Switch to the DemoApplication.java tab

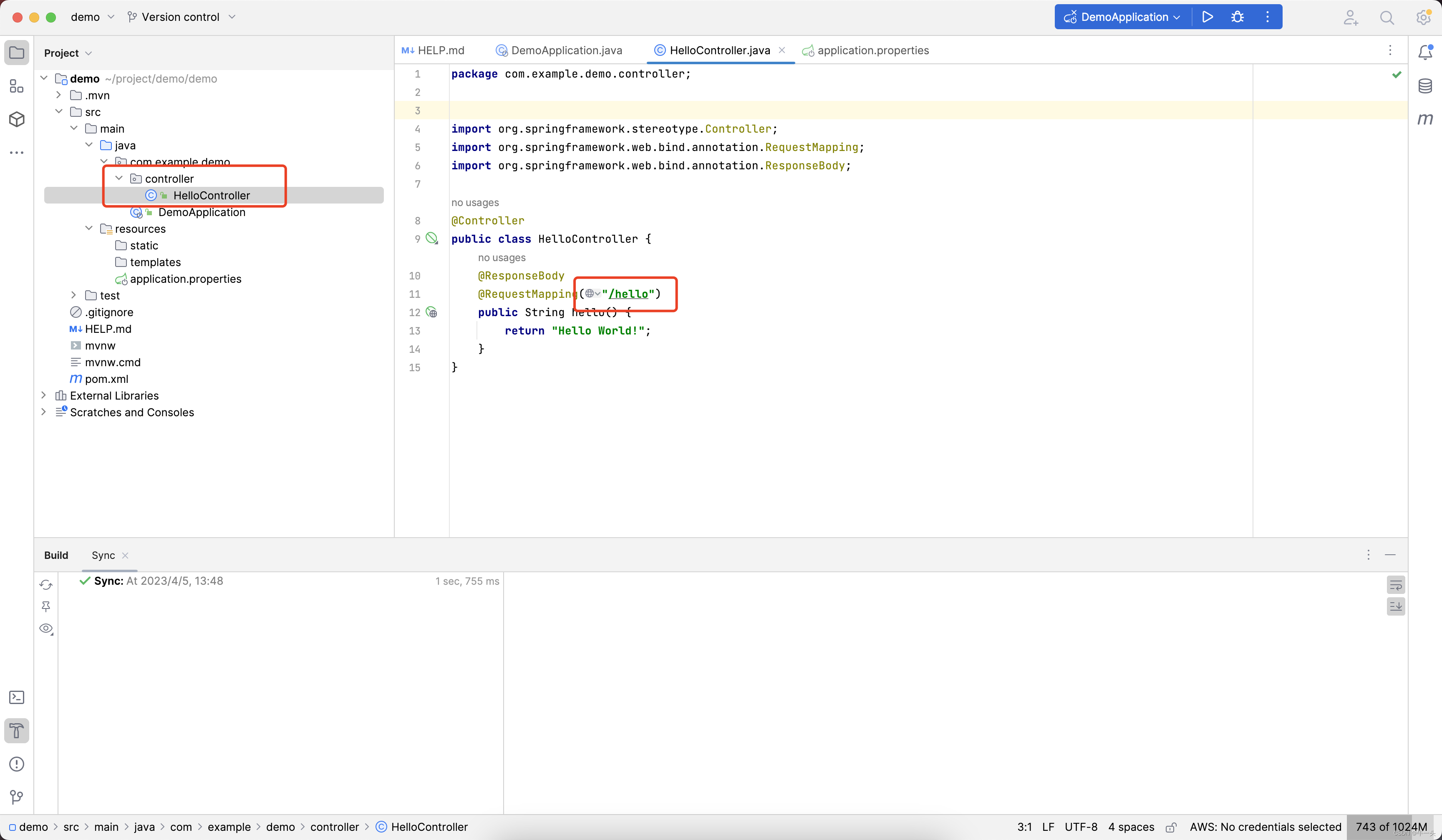[x=566, y=50]
